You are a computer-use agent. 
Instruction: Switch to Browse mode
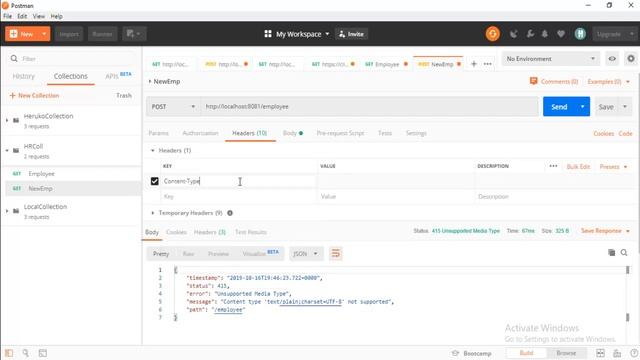pyautogui.click(x=566, y=353)
